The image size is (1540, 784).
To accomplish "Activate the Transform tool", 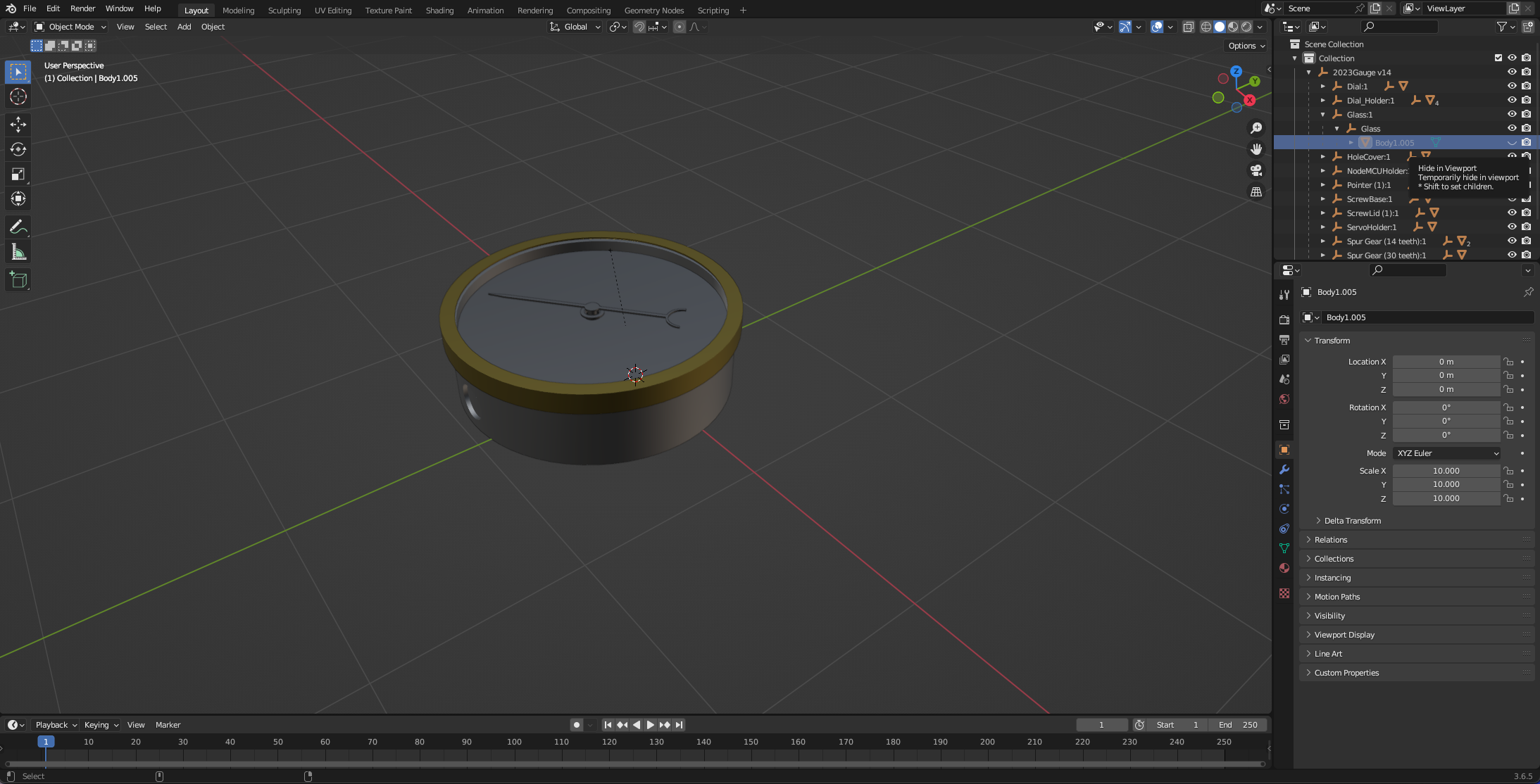I will pyautogui.click(x=18, y=198).
